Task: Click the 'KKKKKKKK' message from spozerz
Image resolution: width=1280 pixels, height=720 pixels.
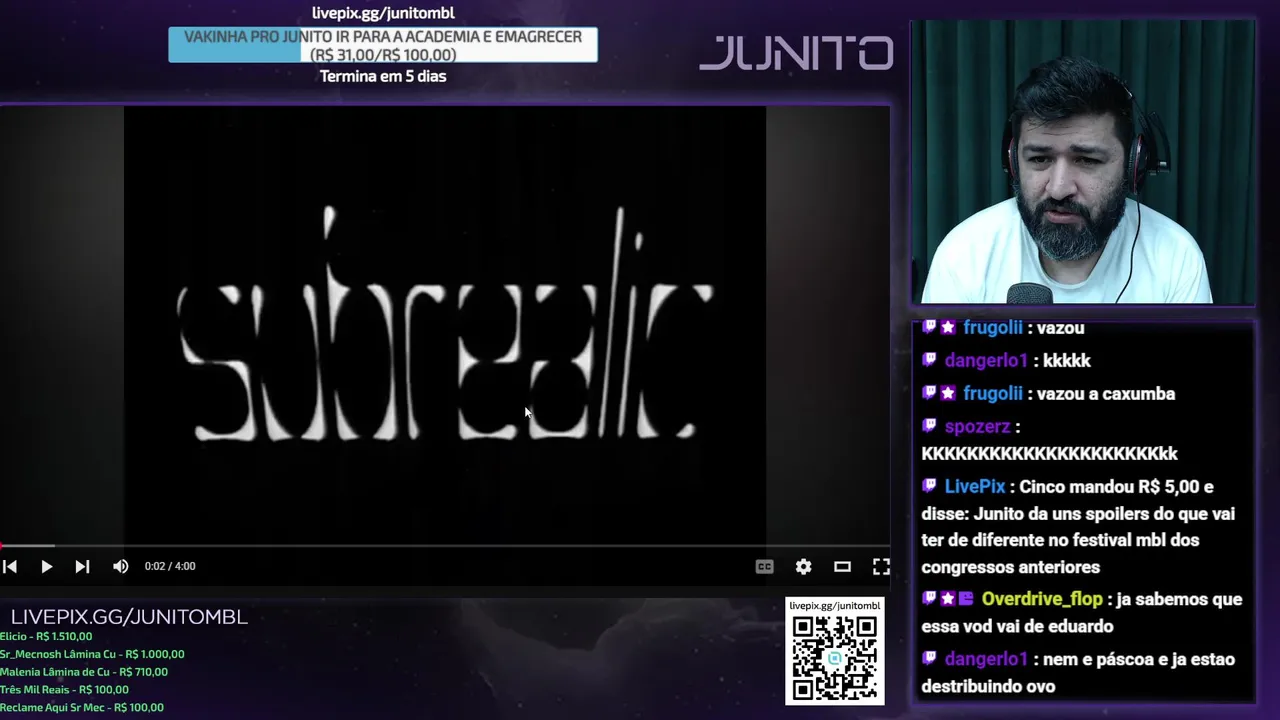Action: tap(1049, 454)
